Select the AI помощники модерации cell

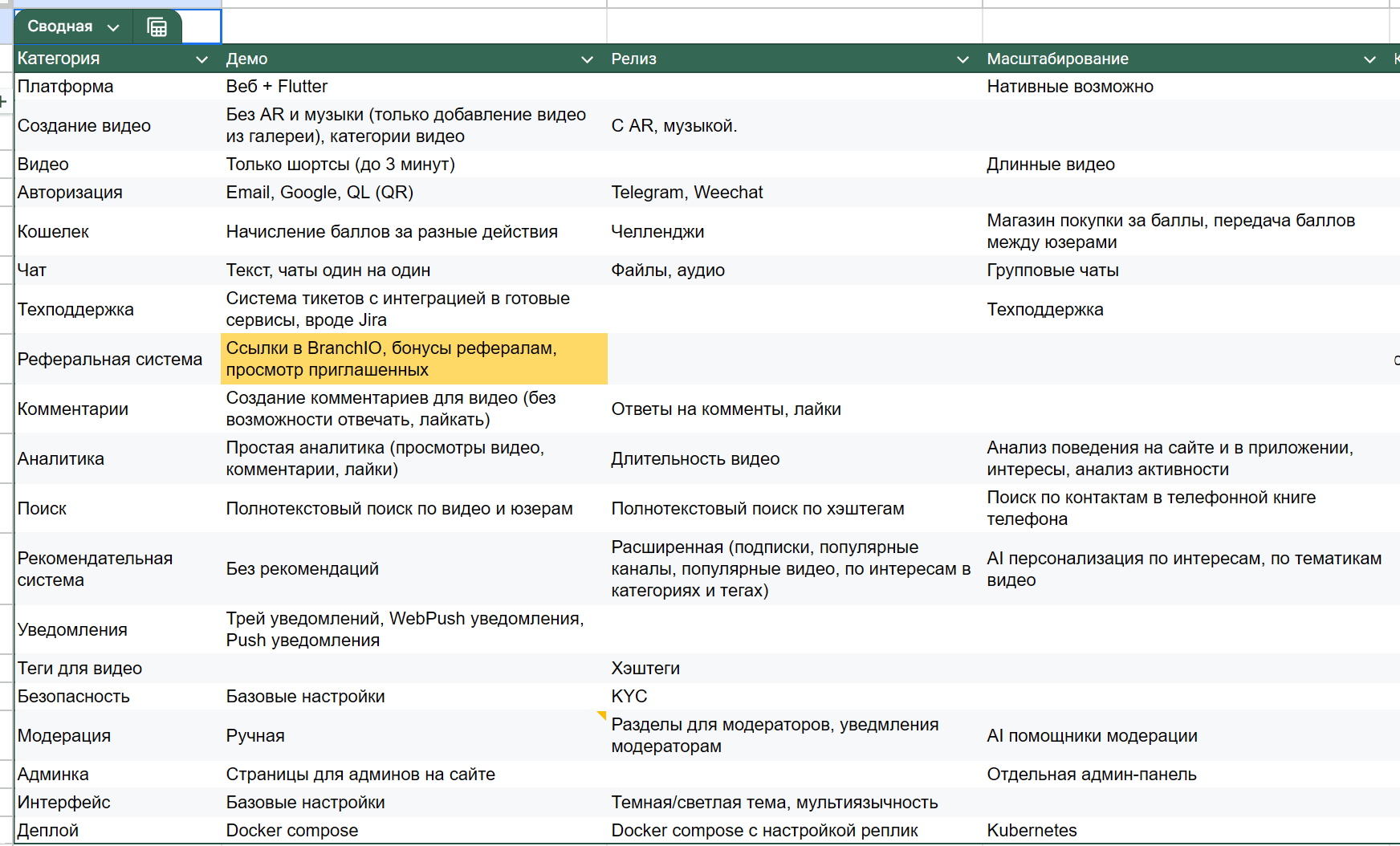coord(1092,736)
